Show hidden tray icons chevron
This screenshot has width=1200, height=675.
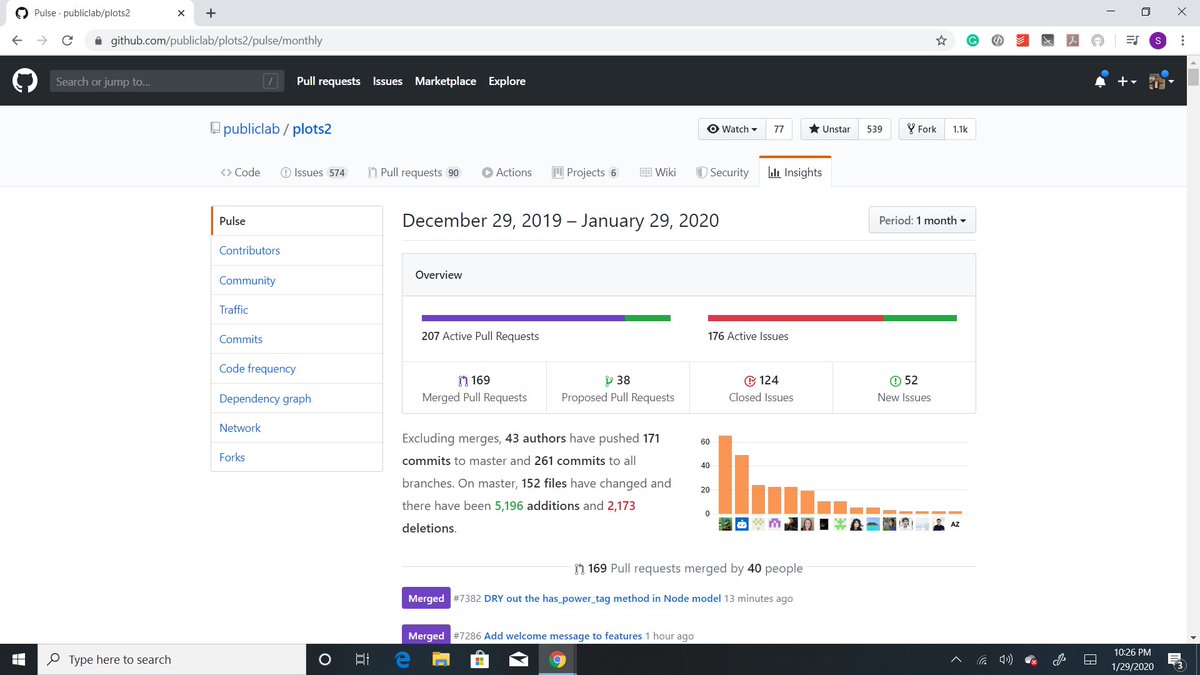coord(957,659)
